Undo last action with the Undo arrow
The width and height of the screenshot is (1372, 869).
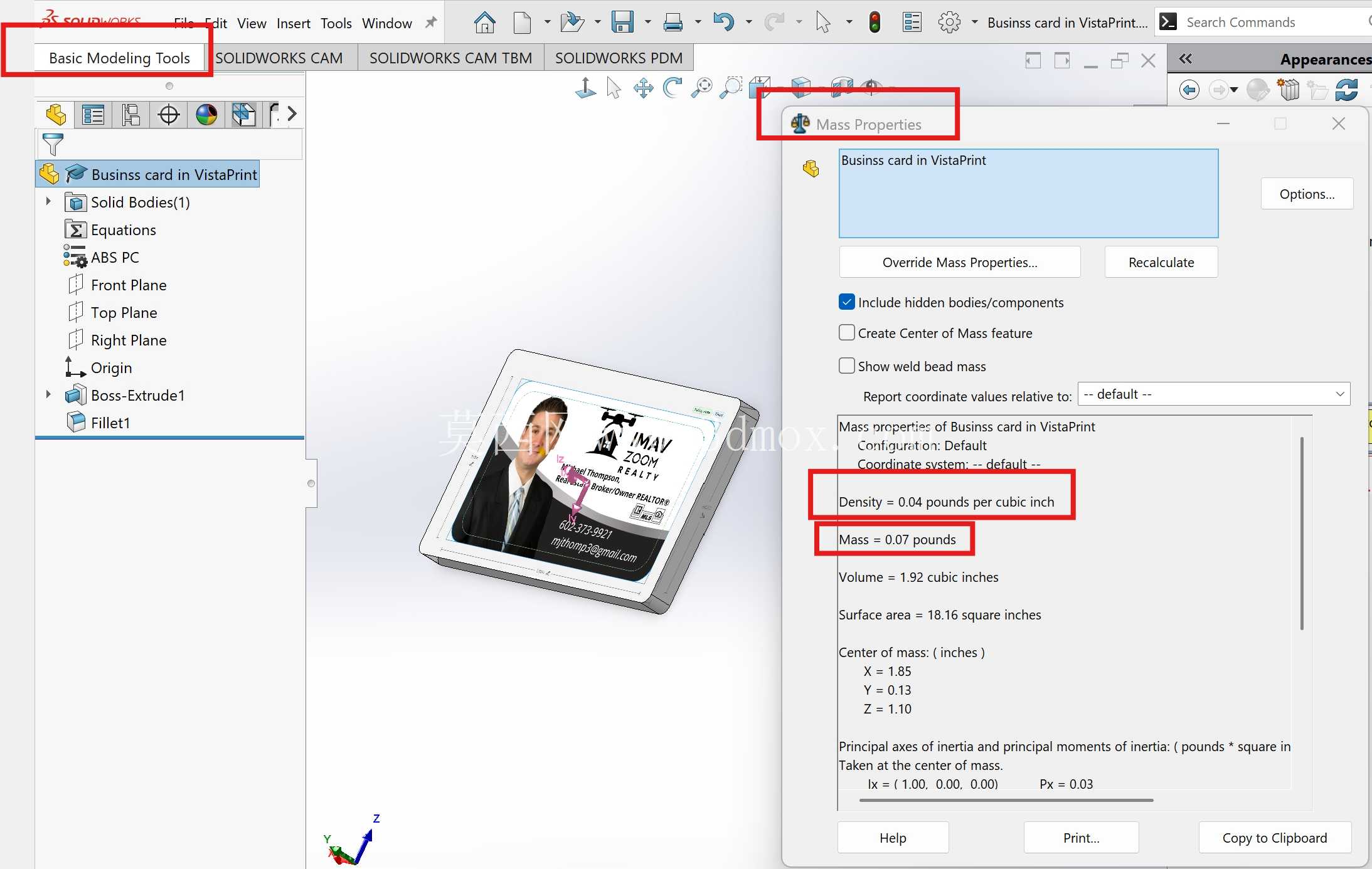click(x=723, y=23)
